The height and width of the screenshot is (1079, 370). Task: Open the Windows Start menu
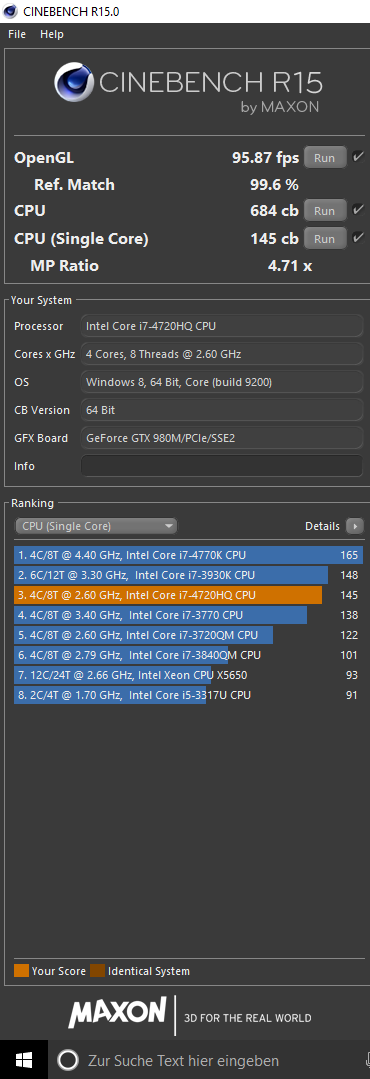point(24,1060)
